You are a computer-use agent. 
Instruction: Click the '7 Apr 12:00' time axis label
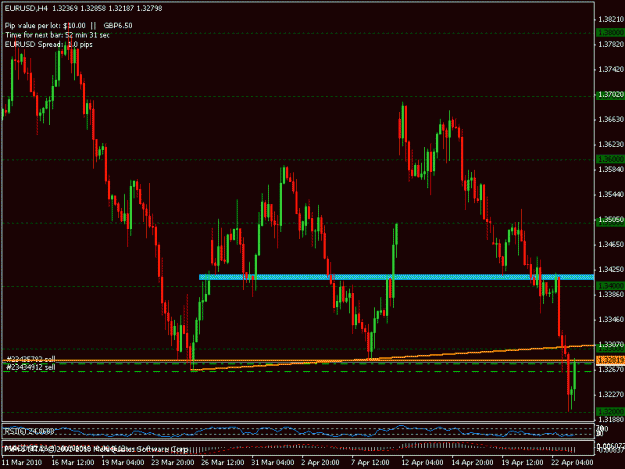(x=370, y=463)
